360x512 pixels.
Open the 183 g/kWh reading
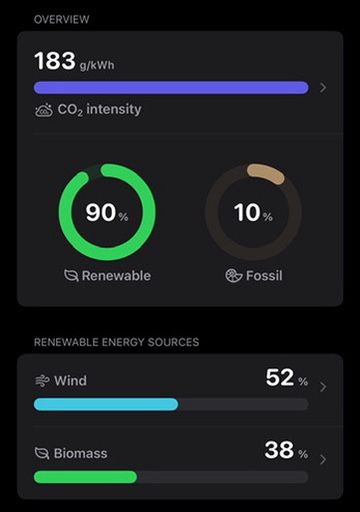pos(74,61)
